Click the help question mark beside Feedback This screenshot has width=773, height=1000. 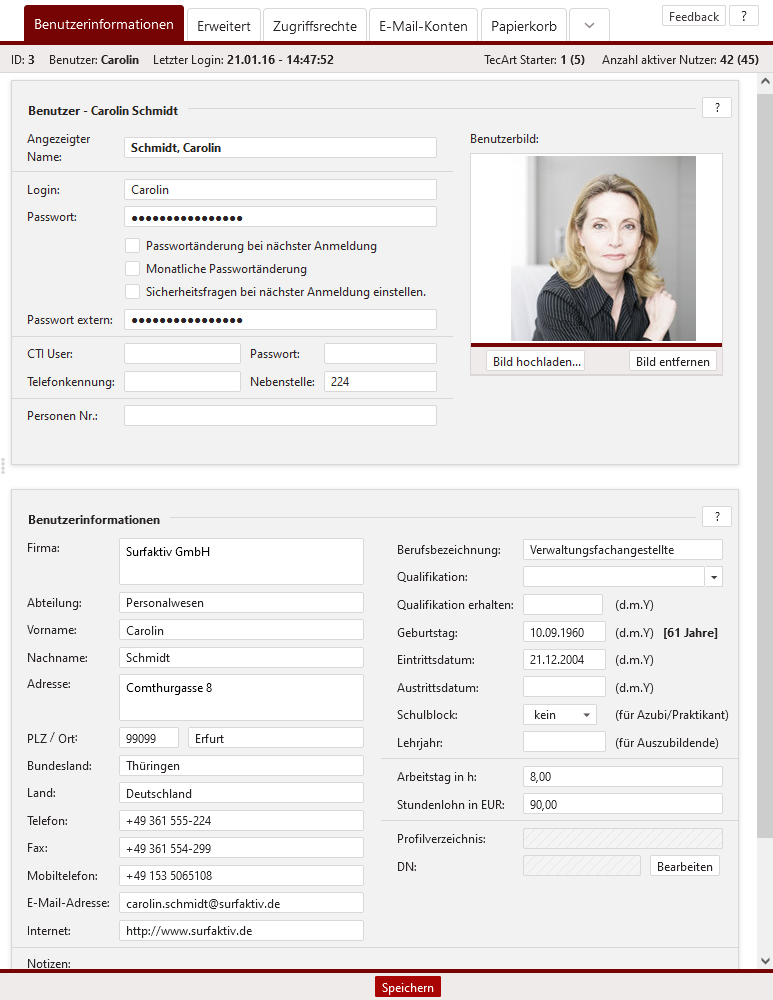tap(743, 16)
